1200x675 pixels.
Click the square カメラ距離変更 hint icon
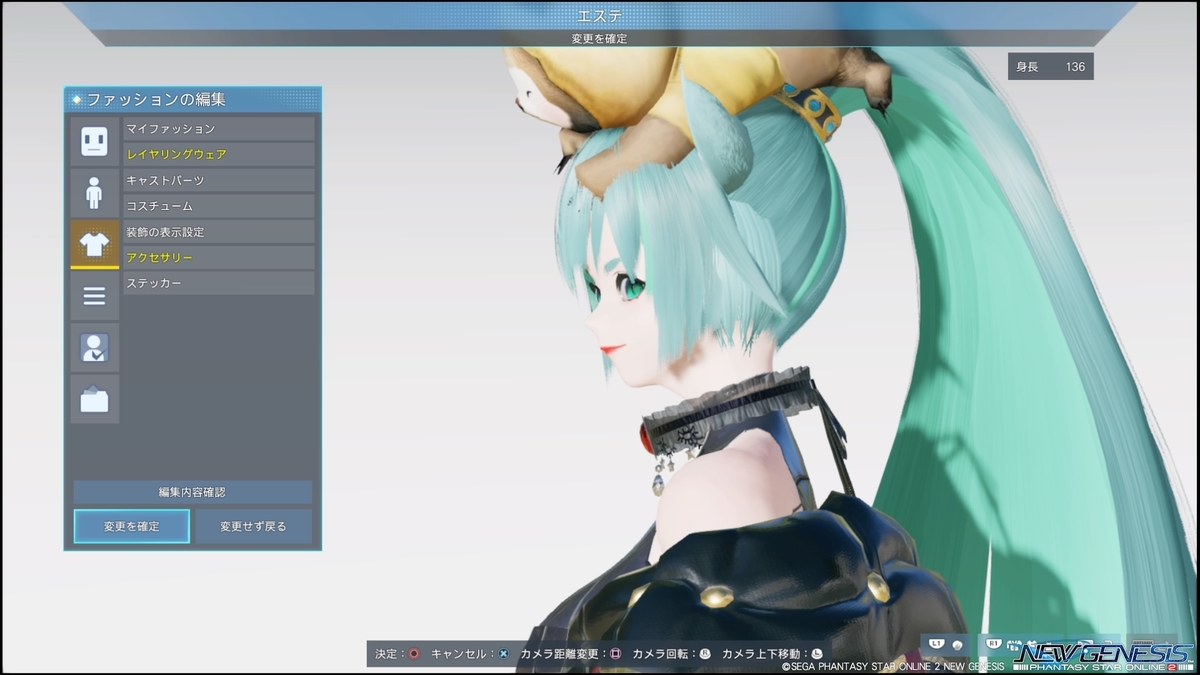click(616, 654)
